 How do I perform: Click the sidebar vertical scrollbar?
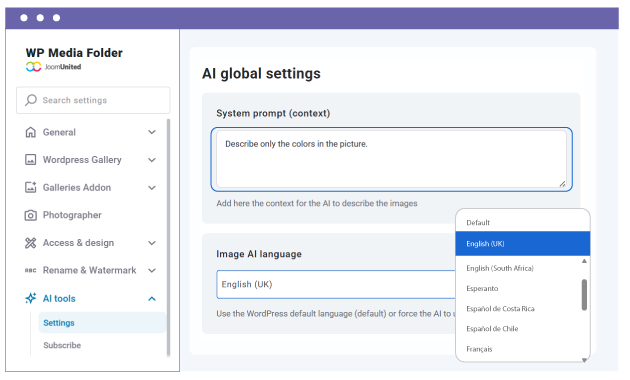168,237
